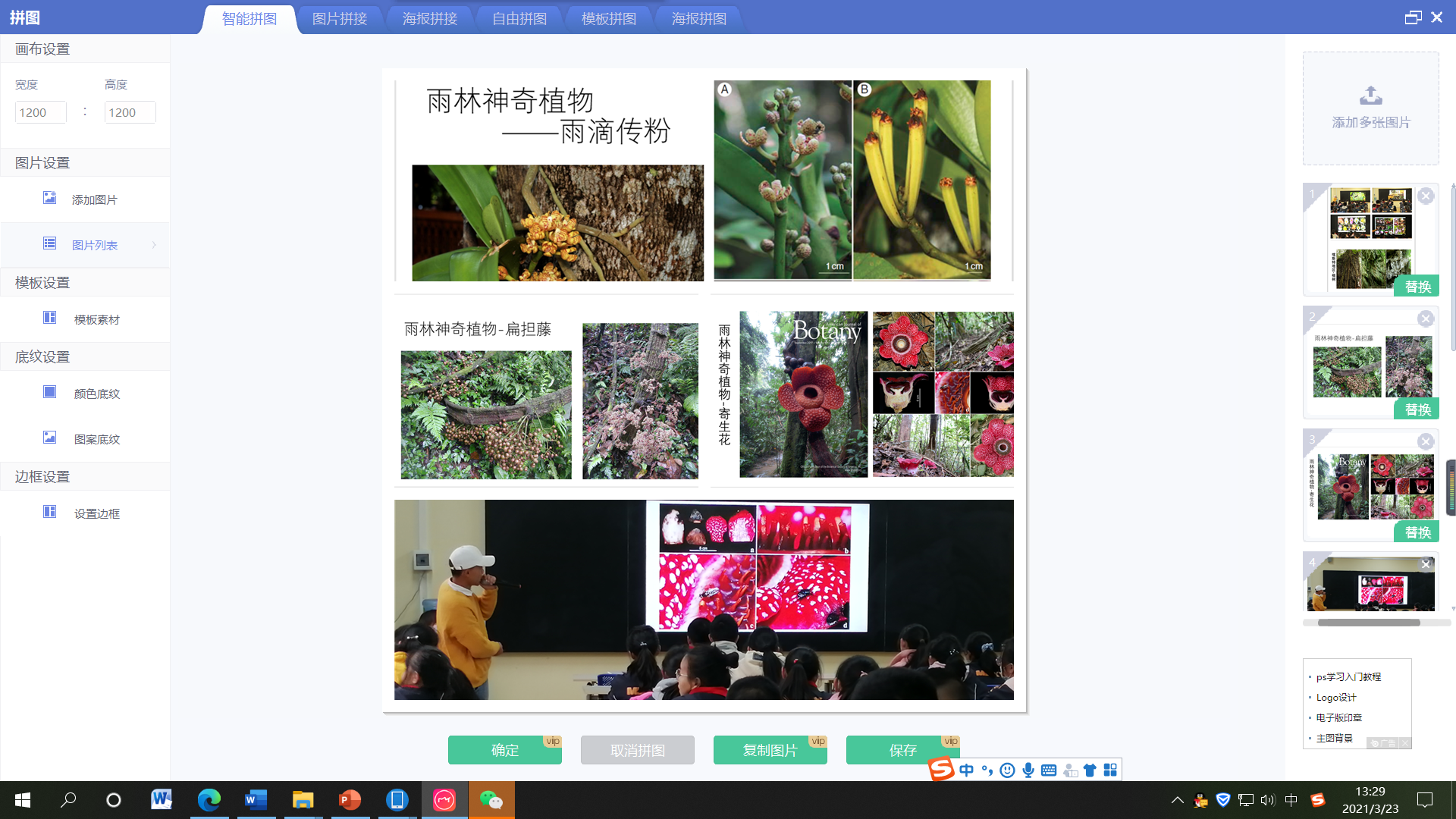The image size is (1456, 819).
Task: Choose the Color Background (颜色底纹) icon
Action: pyautogui.click(x=49, y=392)
